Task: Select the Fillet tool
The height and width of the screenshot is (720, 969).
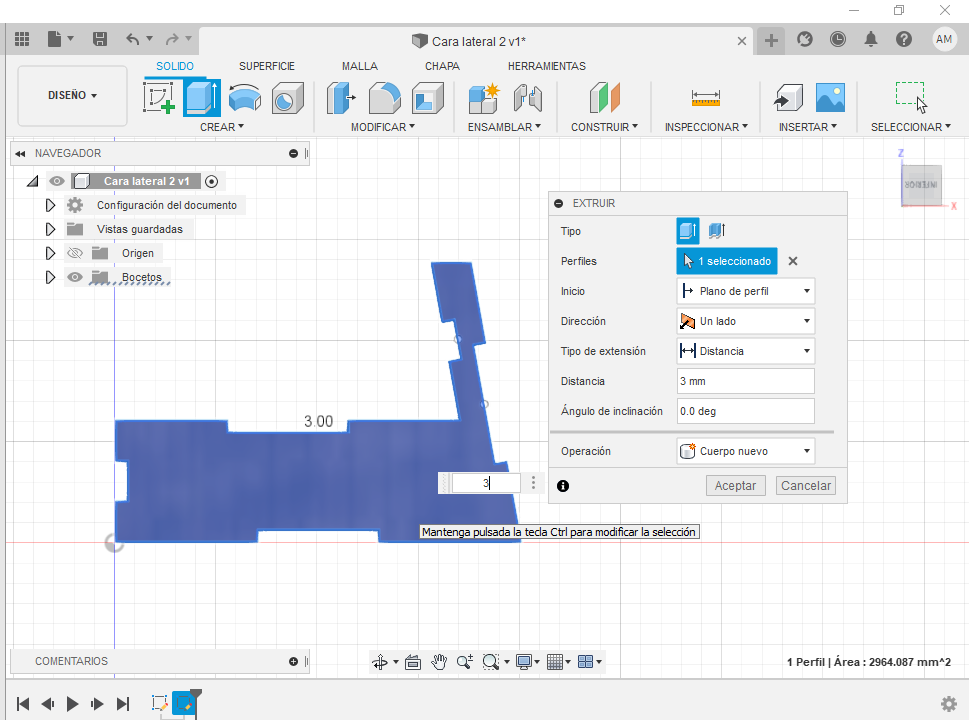Action: (384, 98)
